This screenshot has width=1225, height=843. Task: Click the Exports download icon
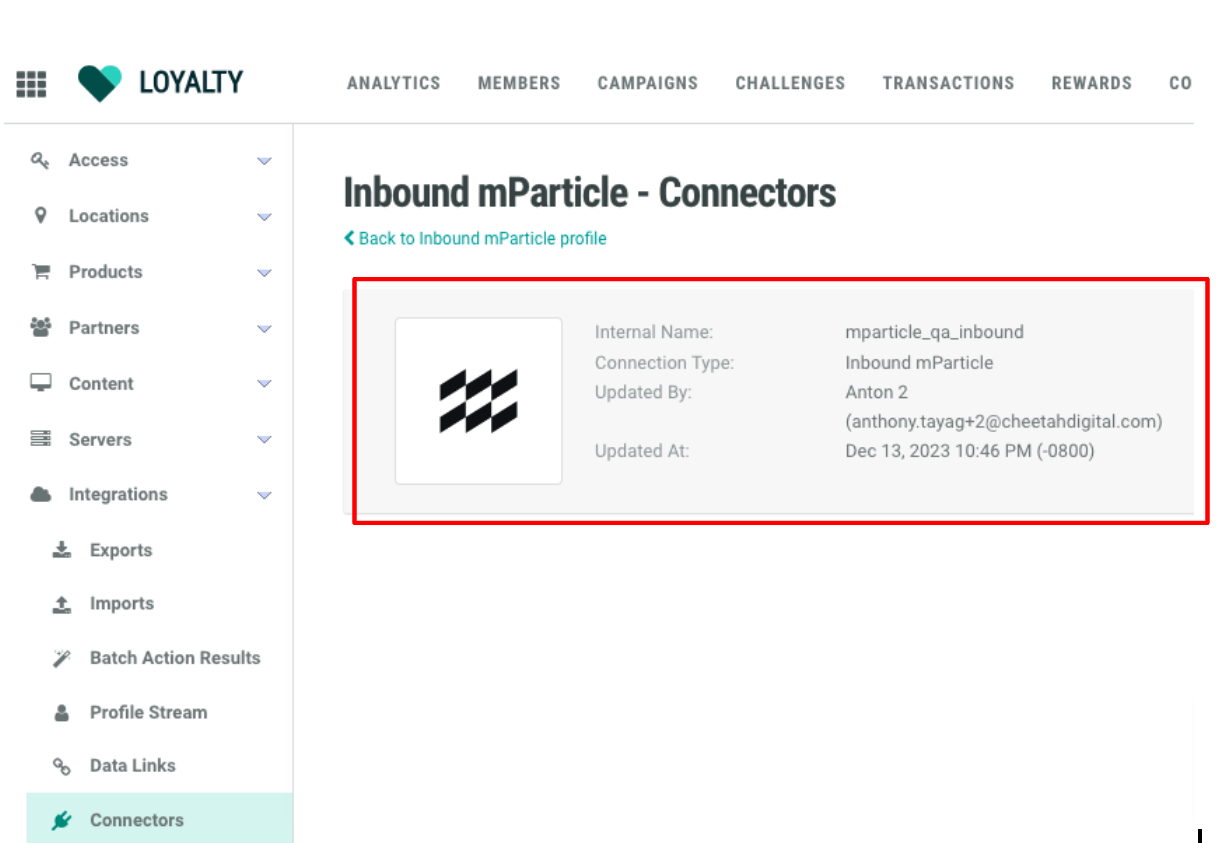tap(62, 549)
